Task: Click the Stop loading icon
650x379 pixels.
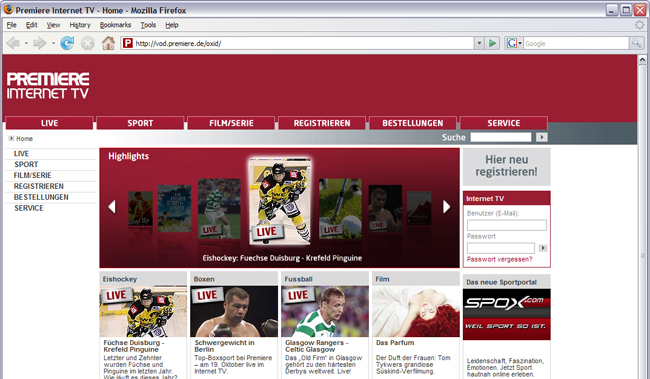Action: click(x=87, y=43)
